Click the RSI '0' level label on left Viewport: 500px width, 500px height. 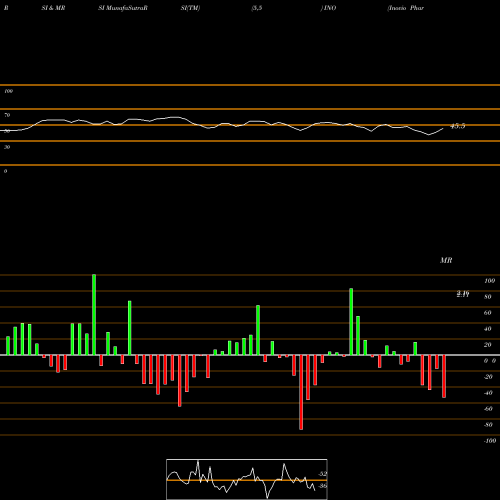pos(5,171)
